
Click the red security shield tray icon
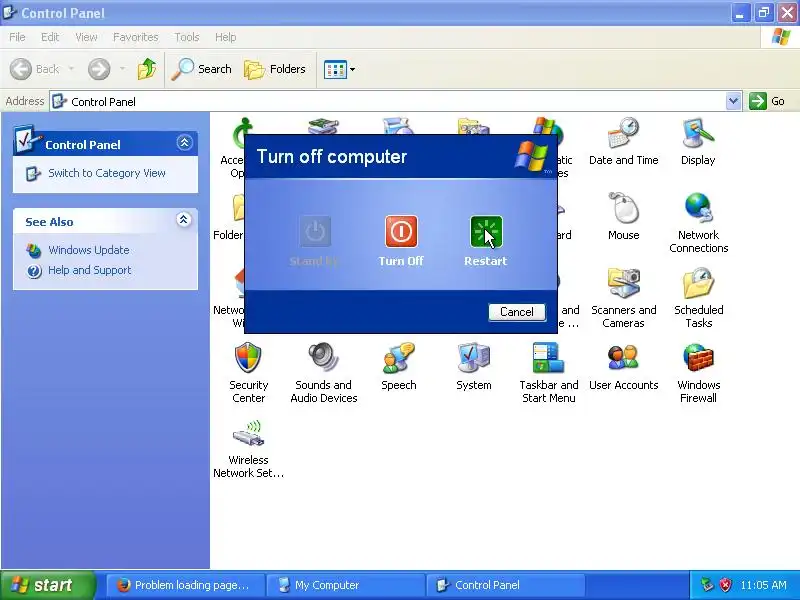pos(725,585)
